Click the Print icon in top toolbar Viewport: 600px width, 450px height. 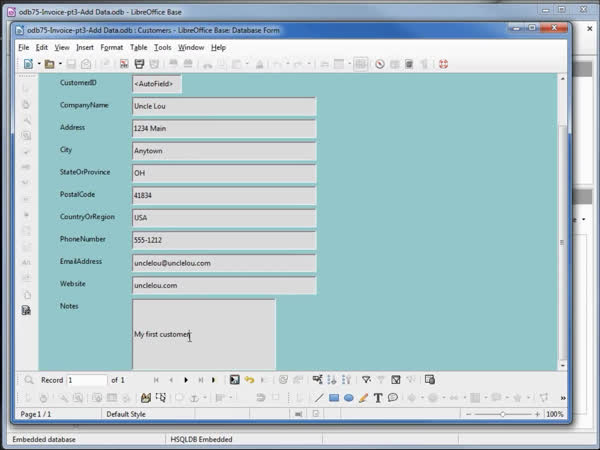(x=139, y=64)
